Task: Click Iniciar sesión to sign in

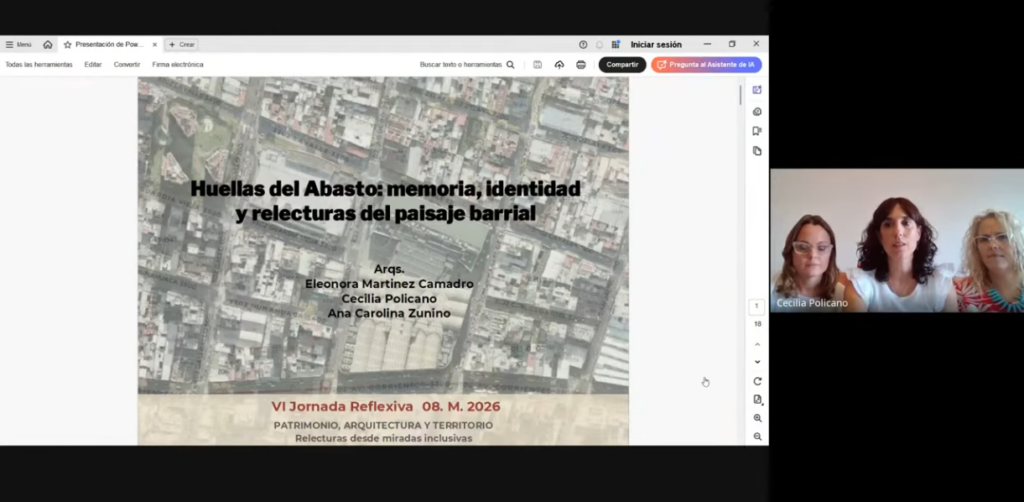Action: point(656,44)
